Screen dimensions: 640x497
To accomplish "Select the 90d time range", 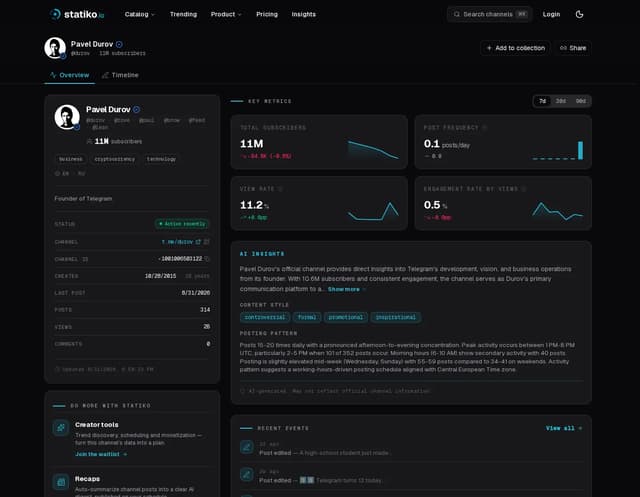I will tap(581, 101).
